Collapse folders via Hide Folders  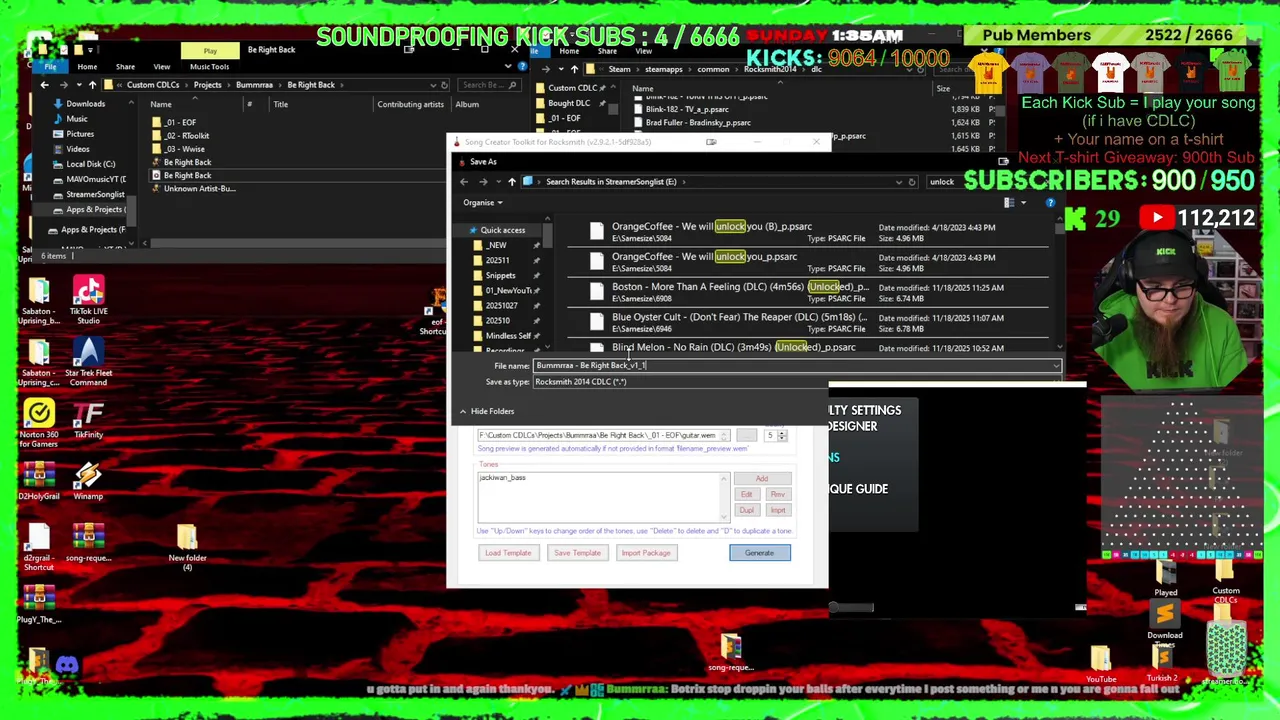point(486,411)
